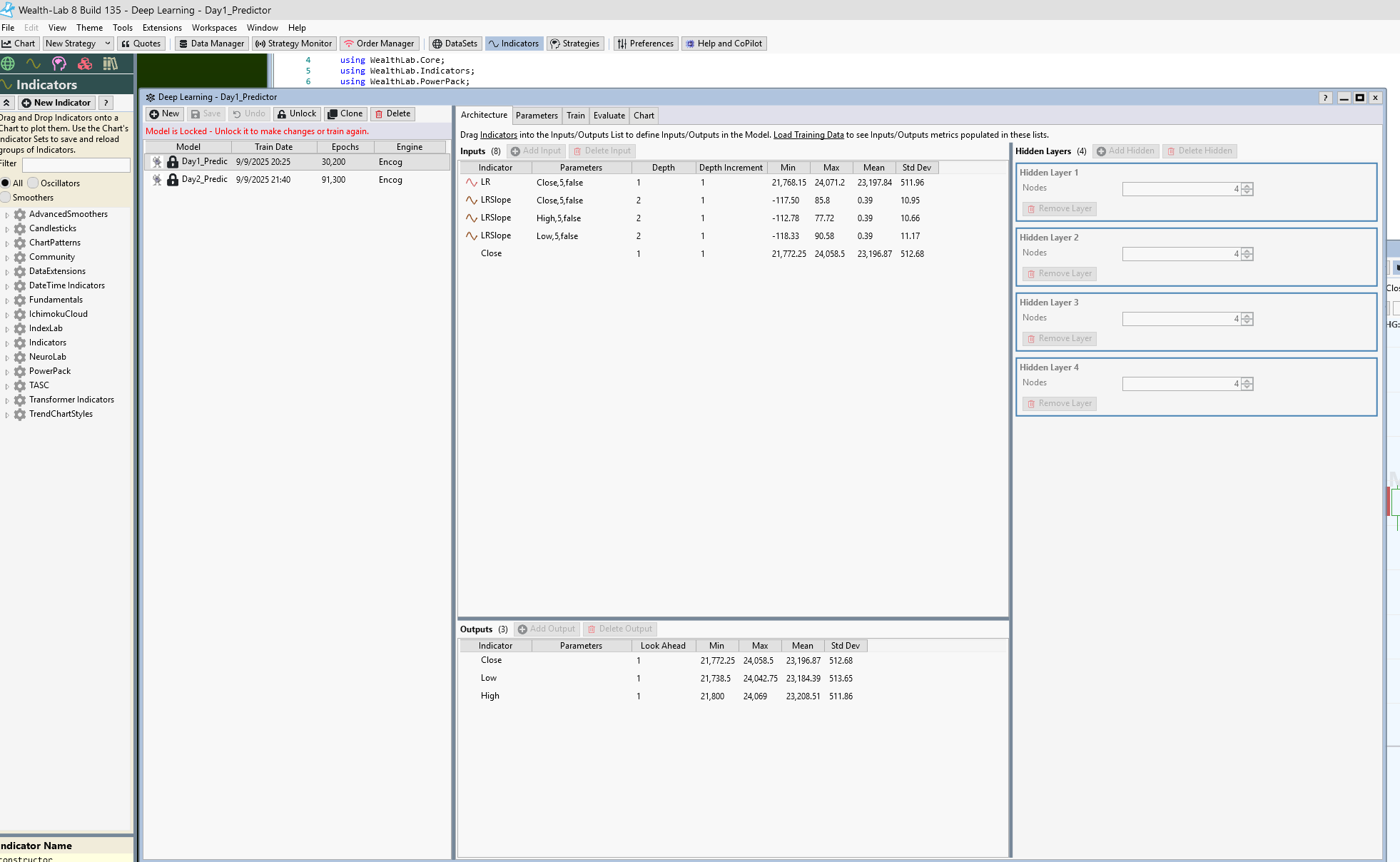Open the Strategy Monitor toolbar button
This screenshot has height=862, width=1400.
[x=293, y=44]
